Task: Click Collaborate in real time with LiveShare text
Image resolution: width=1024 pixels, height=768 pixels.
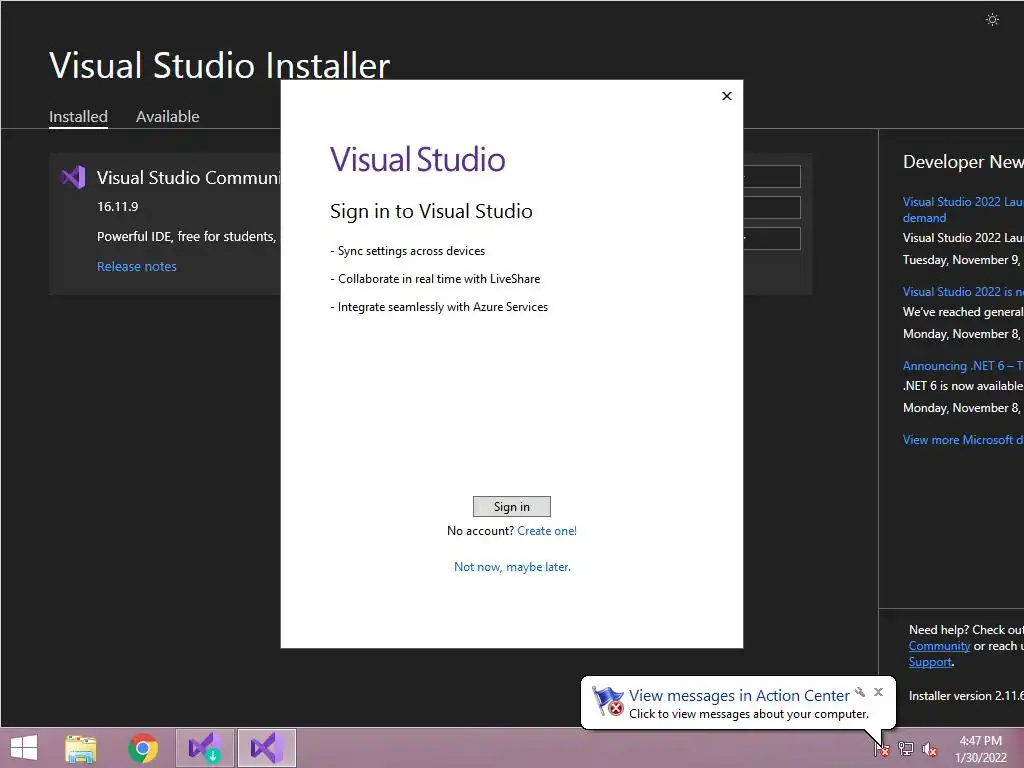Action: pos(436,279)
